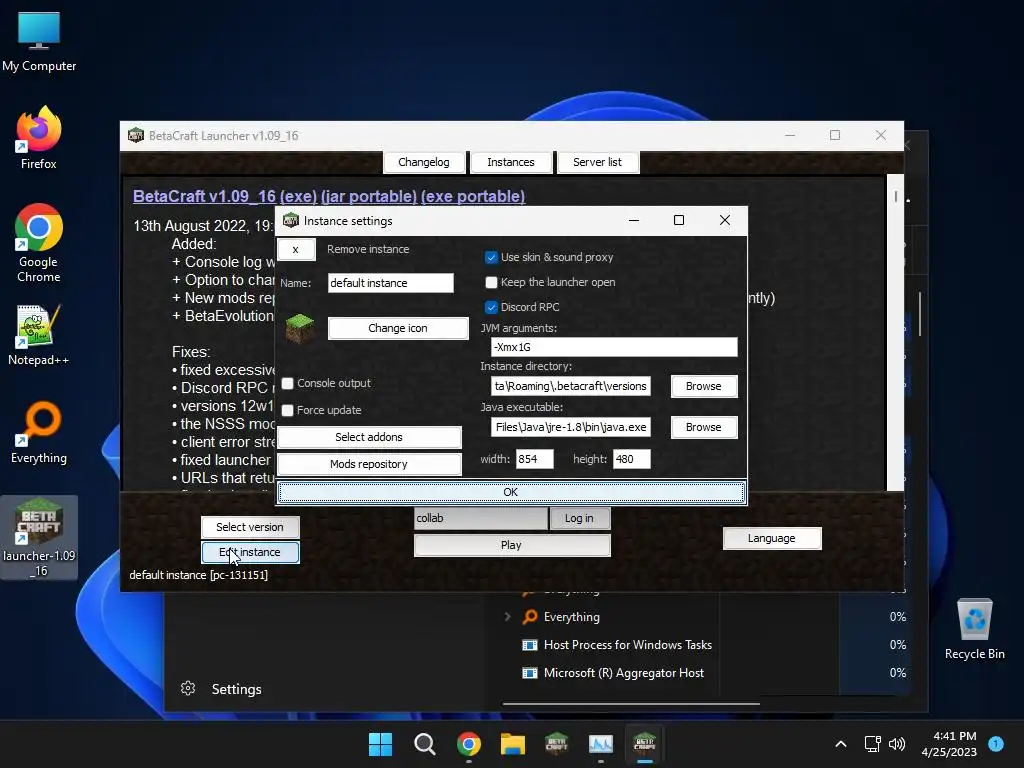This screenshot has width=1024, height=768.
Task: Open the notification badge in the tray
Action: point(996,743)
